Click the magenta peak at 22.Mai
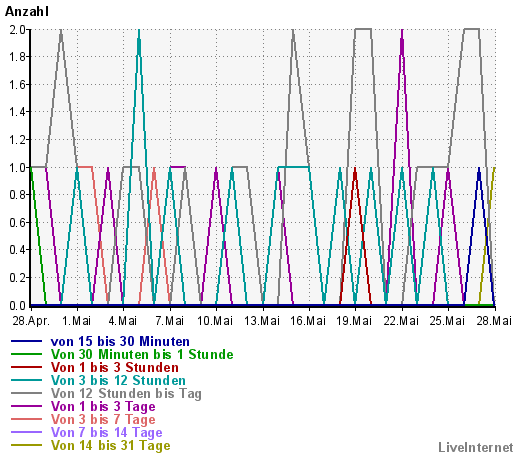This screenshot has height=457, width=520. pos(402,32)
